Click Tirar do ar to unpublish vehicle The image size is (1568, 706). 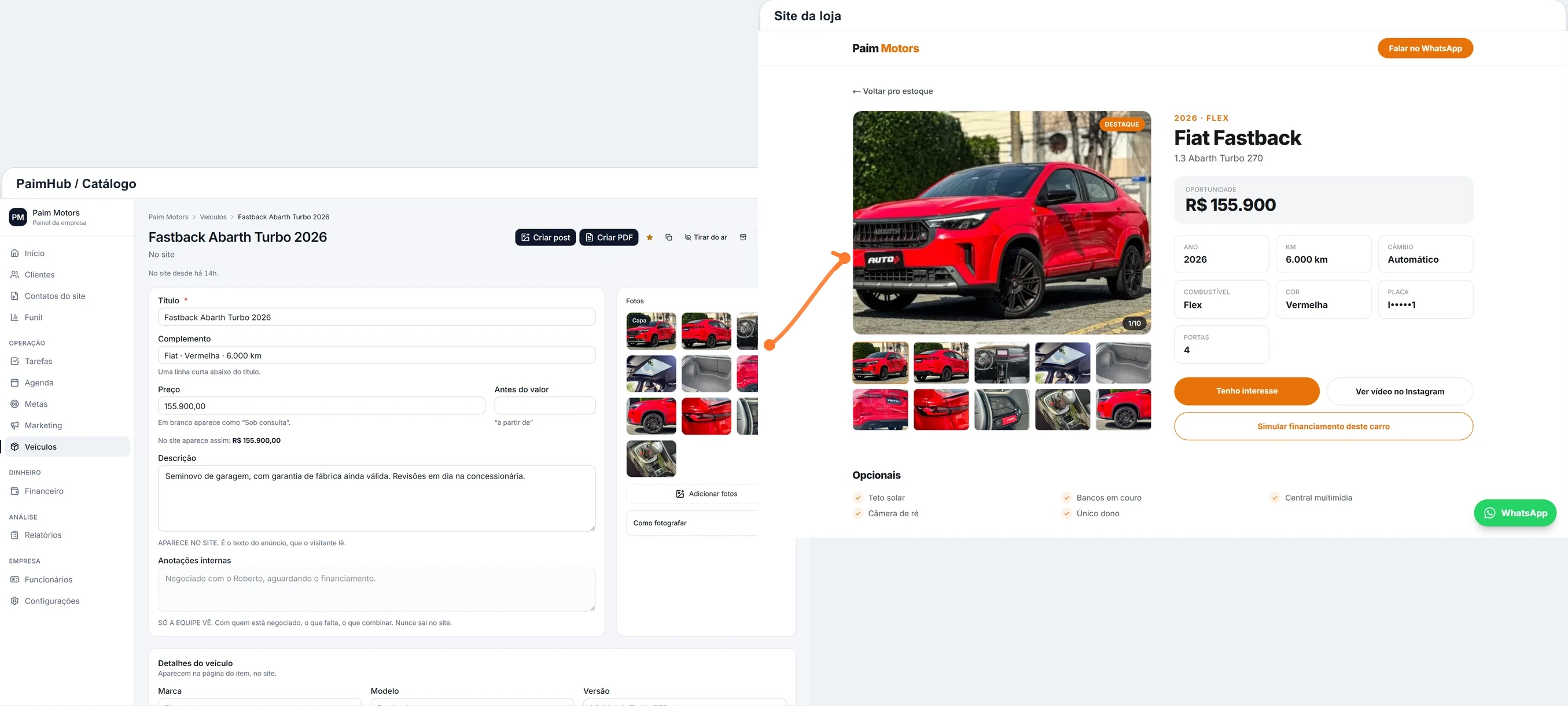(705, 237)
